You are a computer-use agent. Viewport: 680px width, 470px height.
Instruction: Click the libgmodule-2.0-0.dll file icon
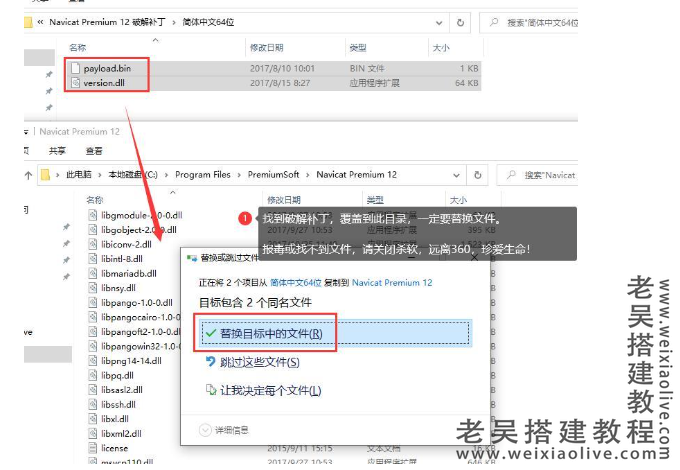(92, 215)
